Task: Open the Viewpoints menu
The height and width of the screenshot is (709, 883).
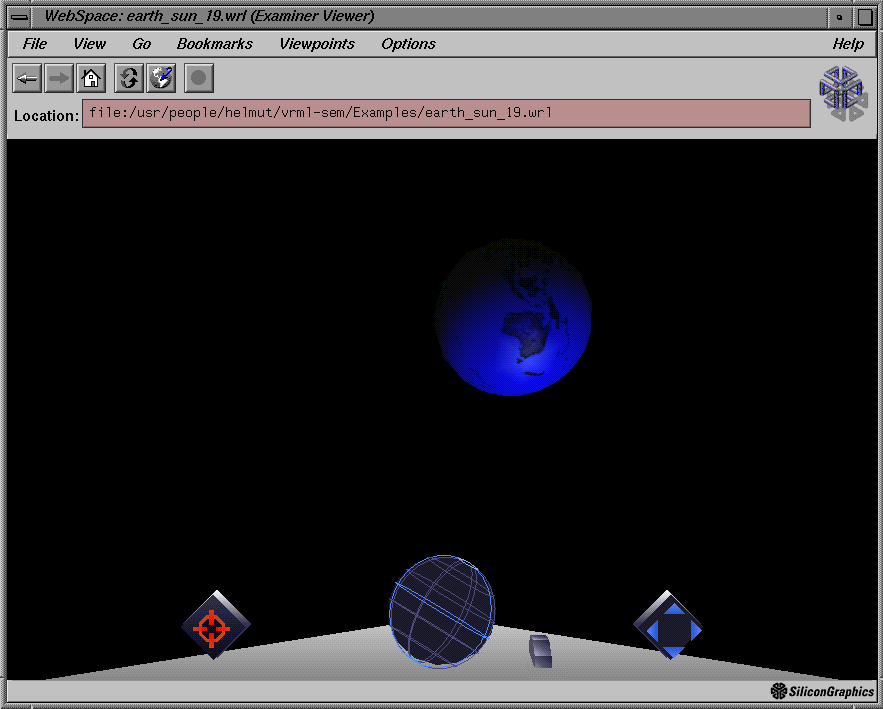Action: [317, 44]
